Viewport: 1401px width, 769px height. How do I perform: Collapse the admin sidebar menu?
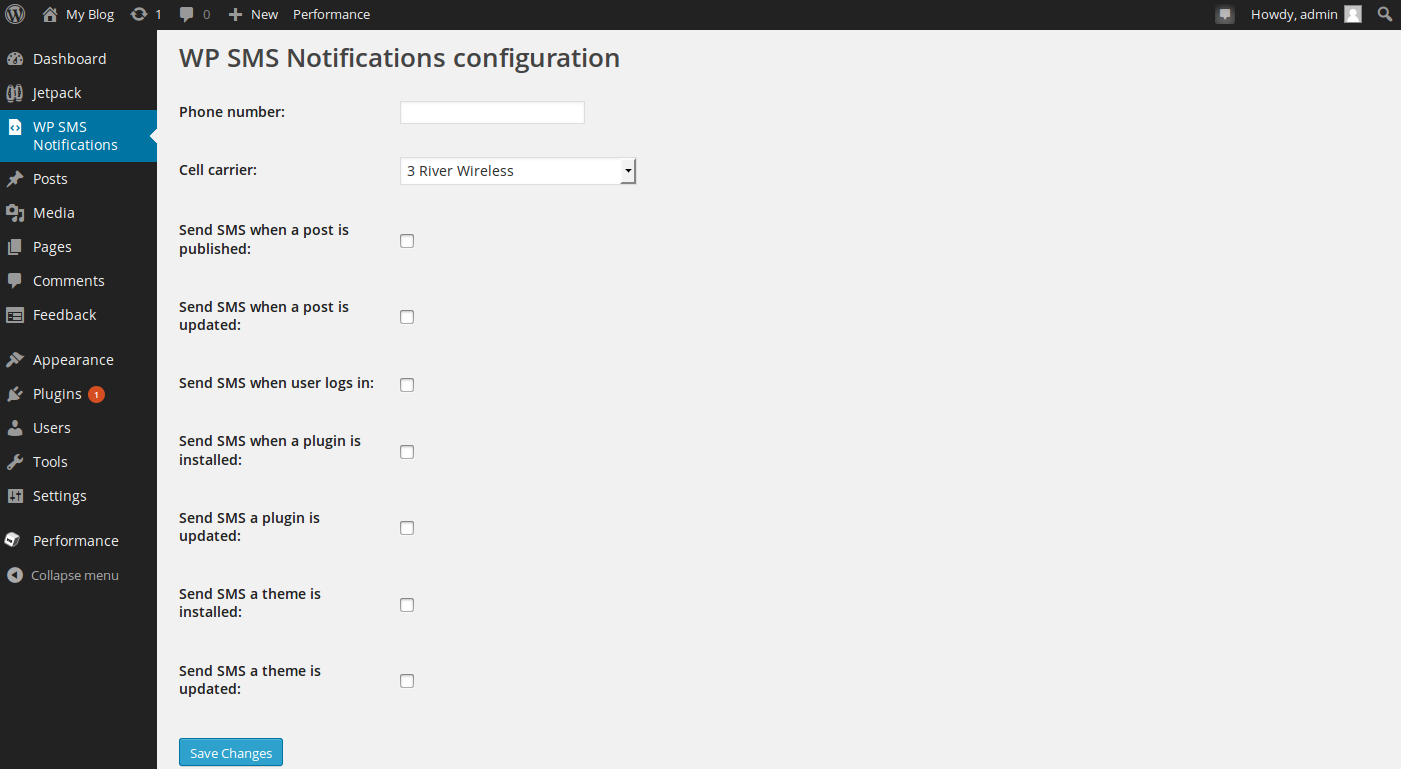coord(62,576)
